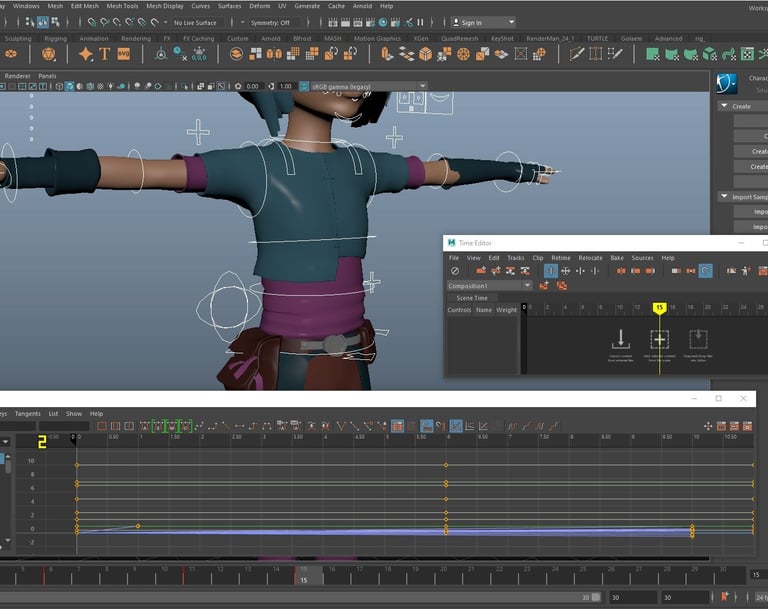Image resolution: width=768 pixels, height=609 pixels.
Task: Click the frame 15 marker on the time slider
Action: point(308,575)
